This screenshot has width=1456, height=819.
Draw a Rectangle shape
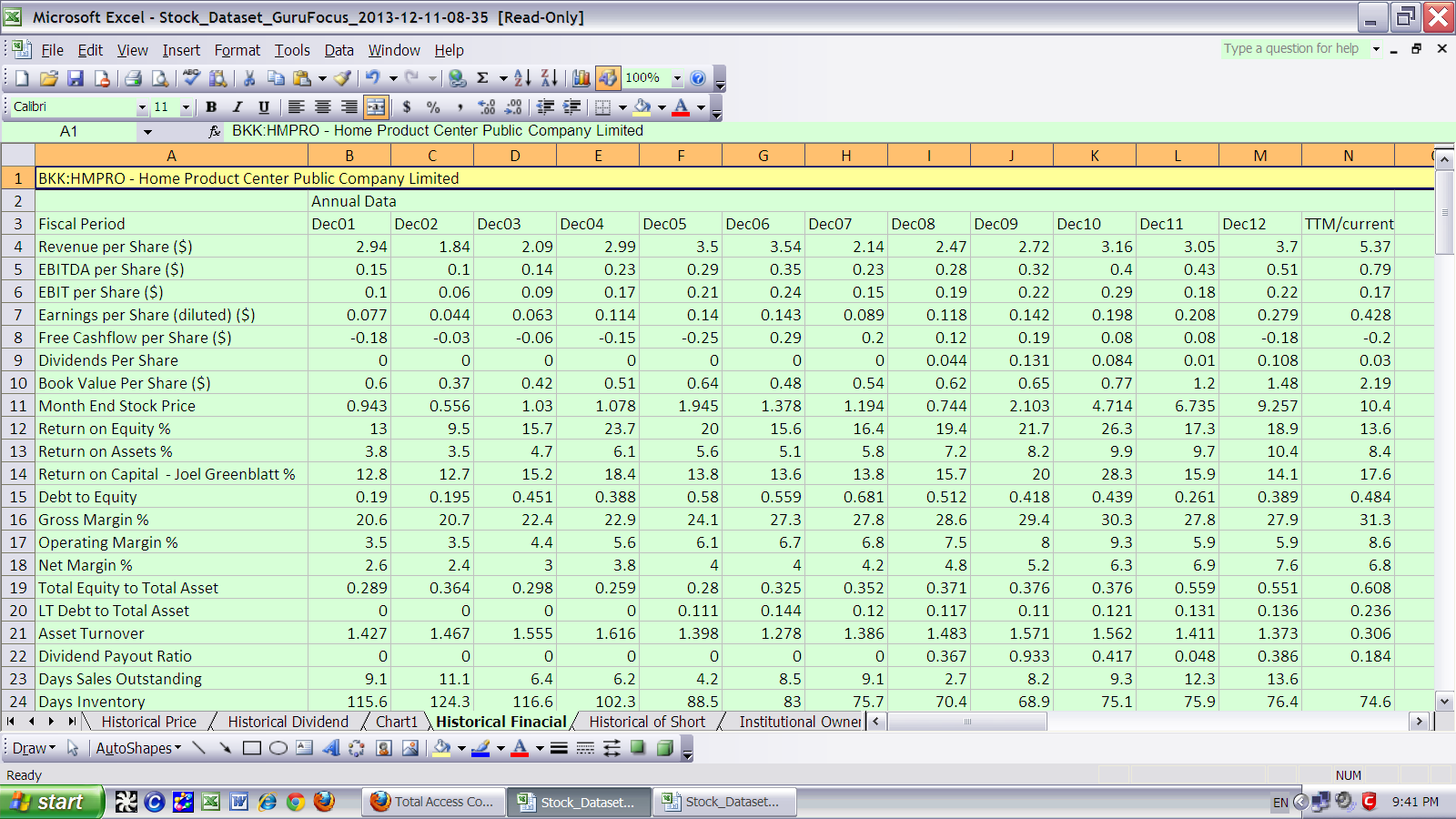(x=252, y=748)
